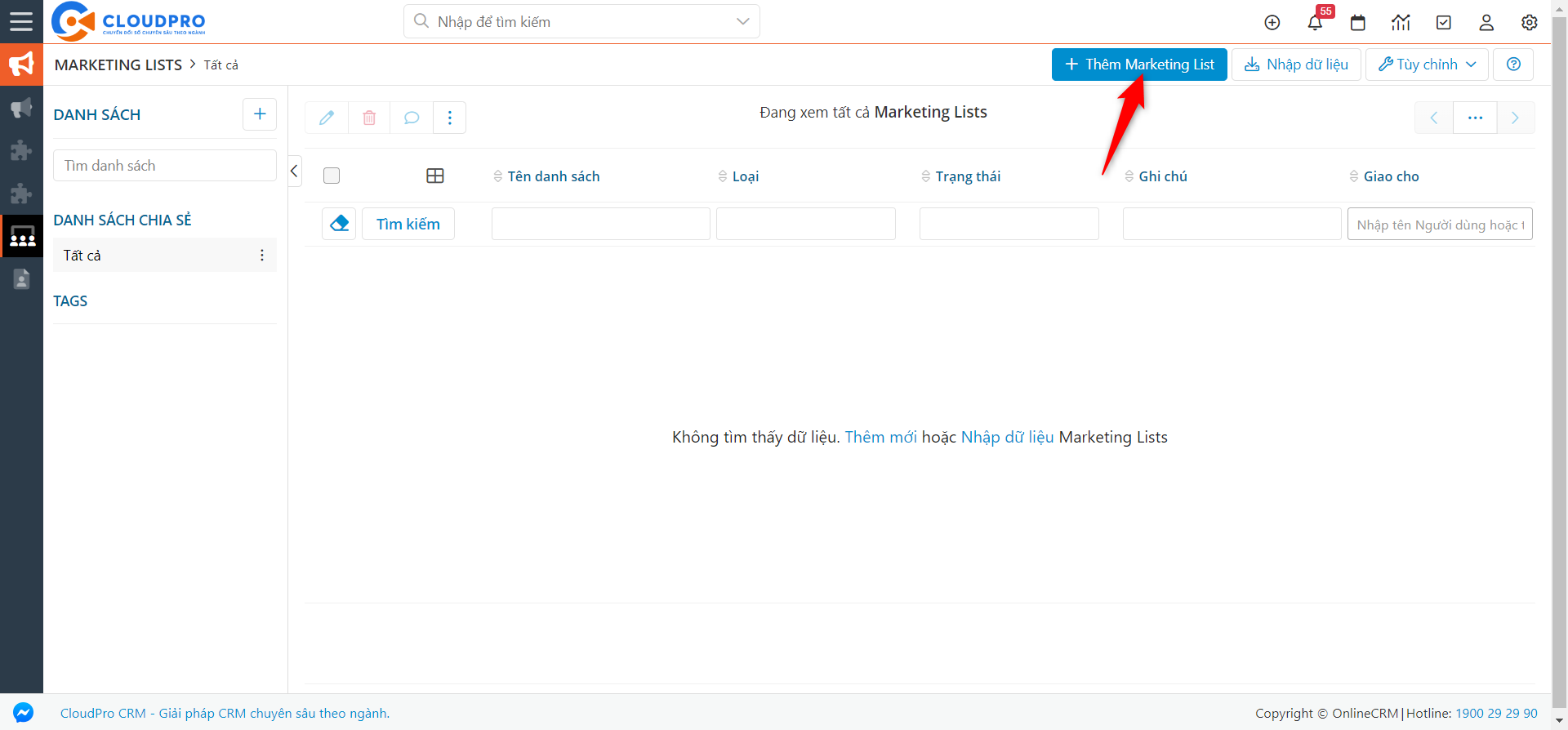
Task: Clear filters with the eraser icon
Action: tap(339, 224)
